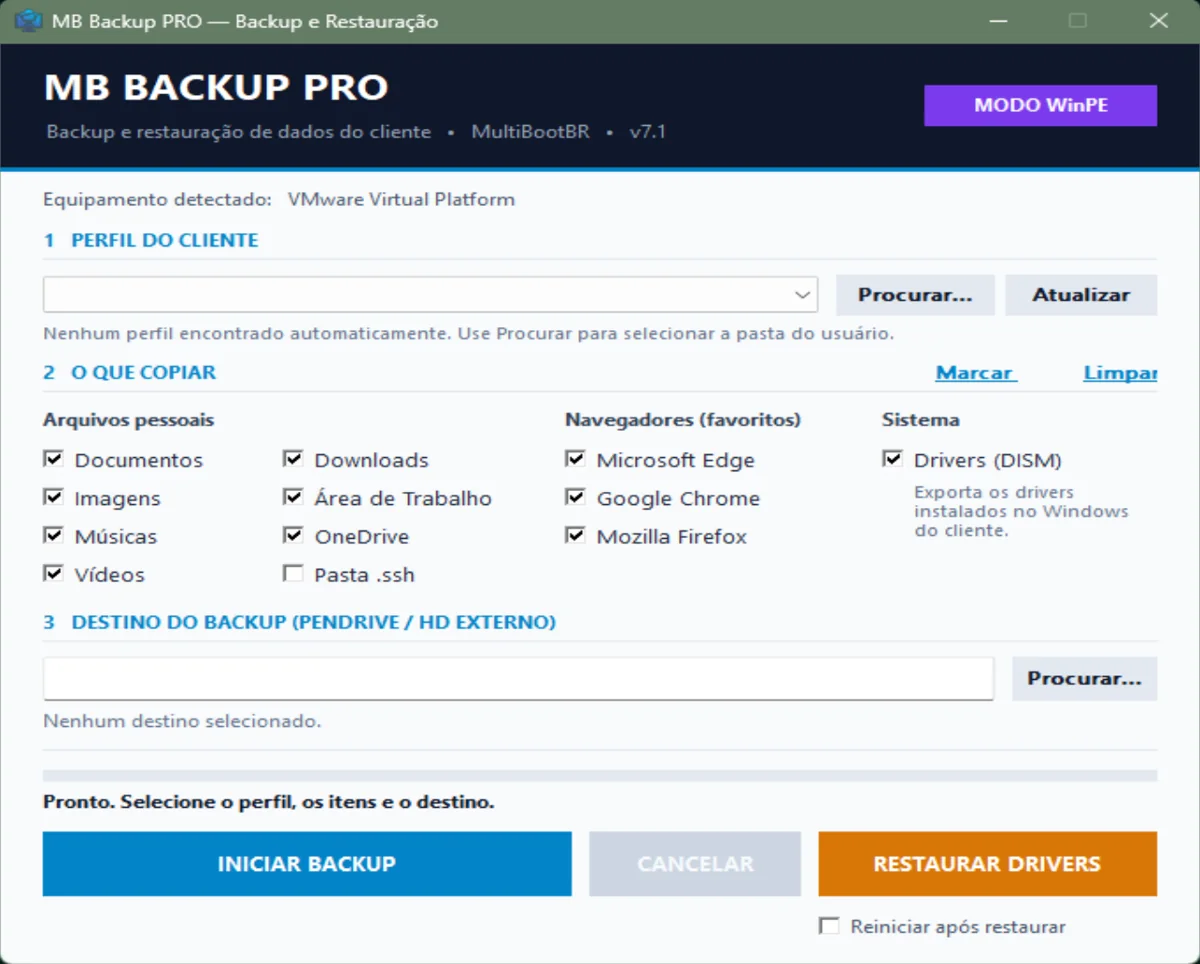Click the 'PERFIL DO CLIENTE' section heading
The image size is (1200, 964).
coord(164,240)
